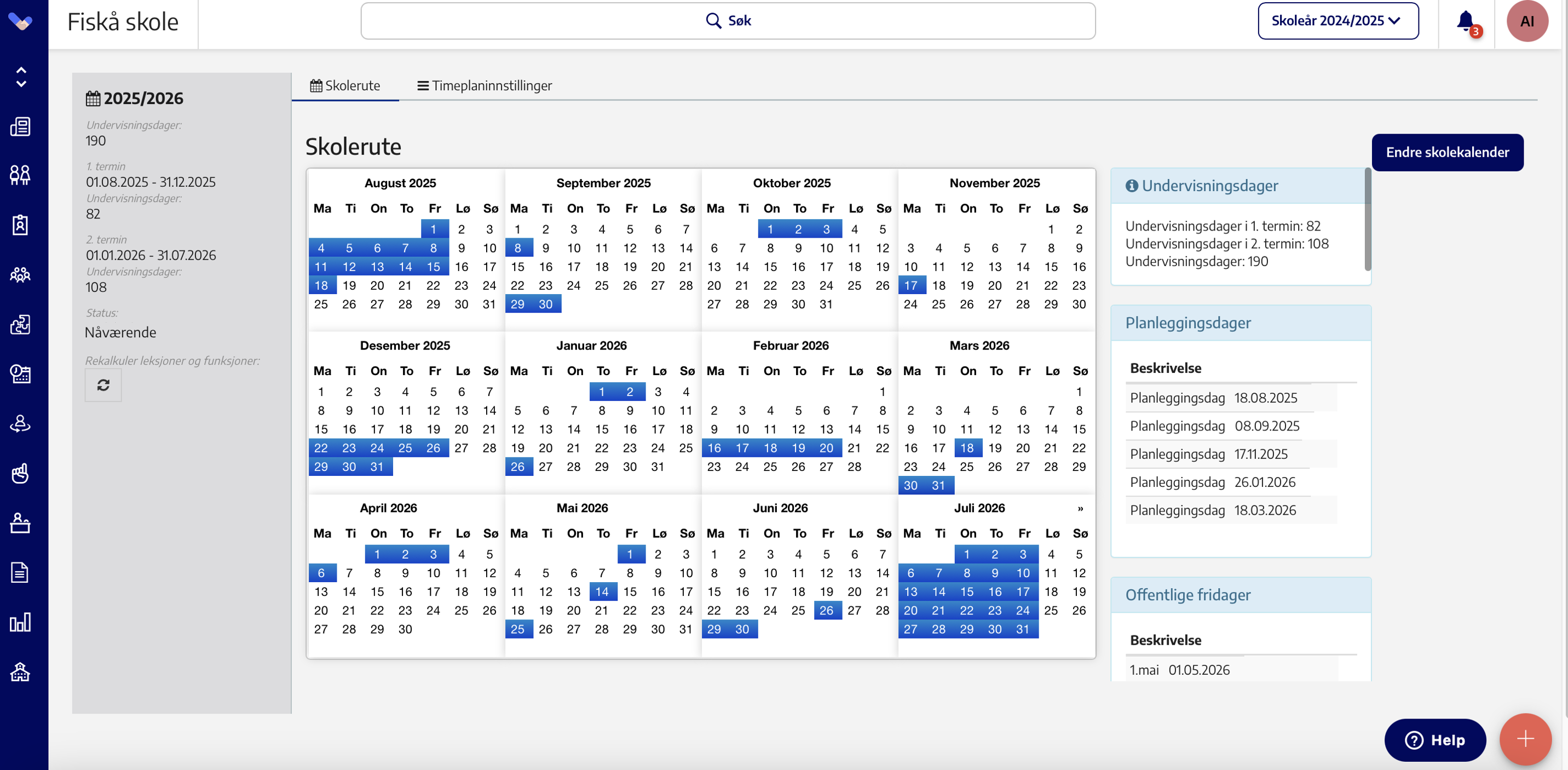Screen dimensions: 1568x770
Task: Switch to the Skolerute tab
Action: [x=345, y=86]
